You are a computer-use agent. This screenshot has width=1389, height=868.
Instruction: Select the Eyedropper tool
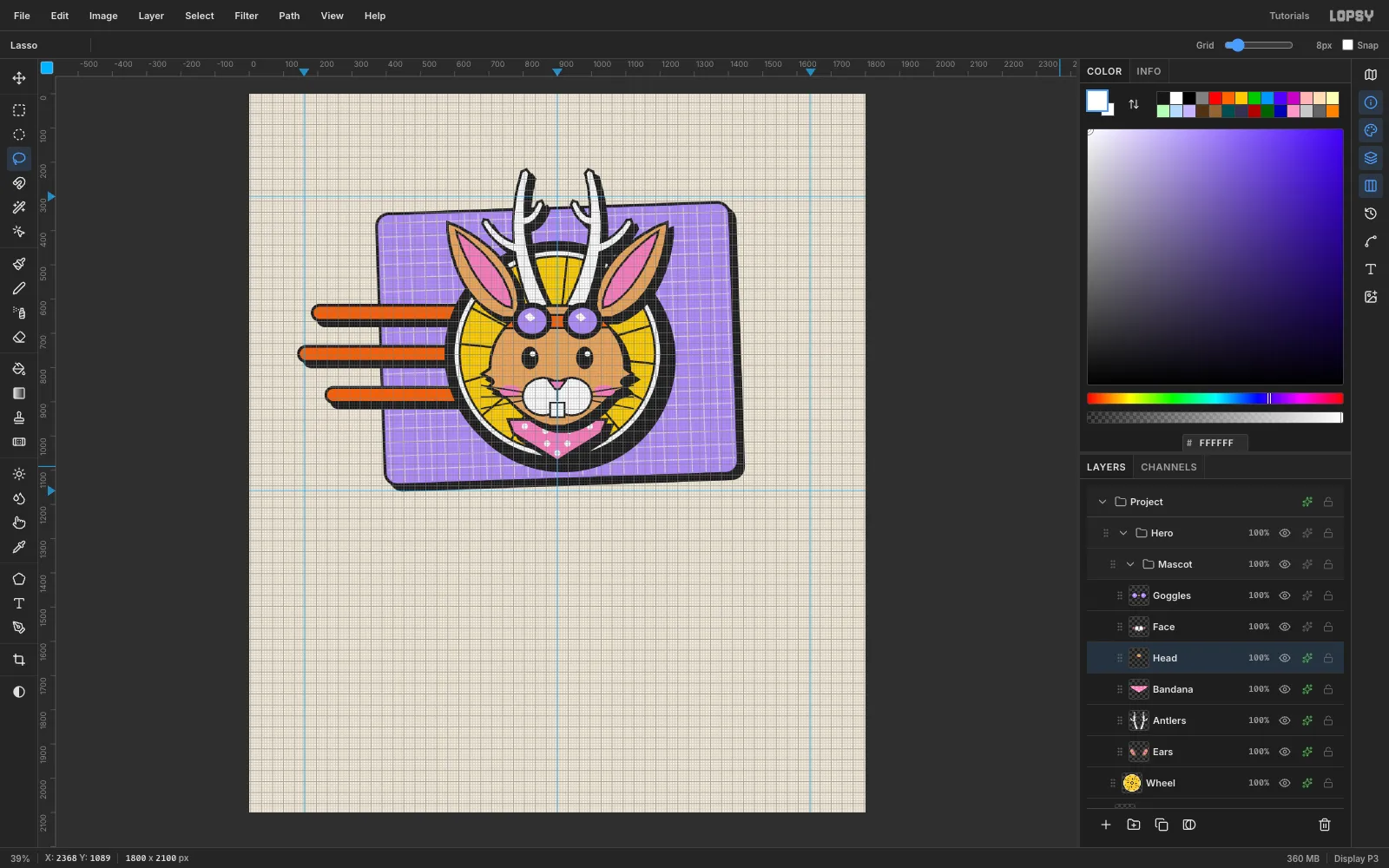(19, 547)
